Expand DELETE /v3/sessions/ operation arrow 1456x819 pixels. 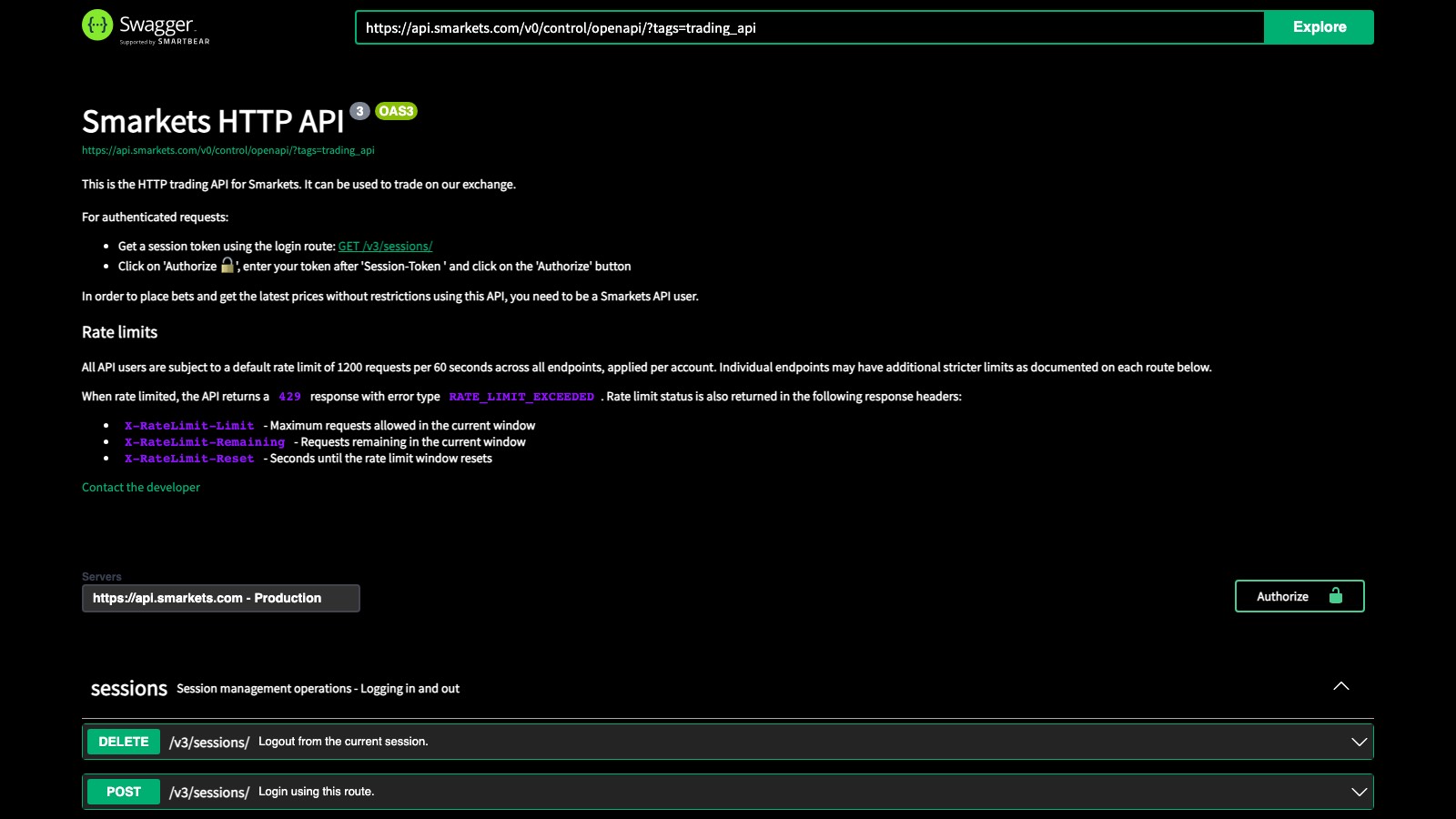tap(1359, 742)
